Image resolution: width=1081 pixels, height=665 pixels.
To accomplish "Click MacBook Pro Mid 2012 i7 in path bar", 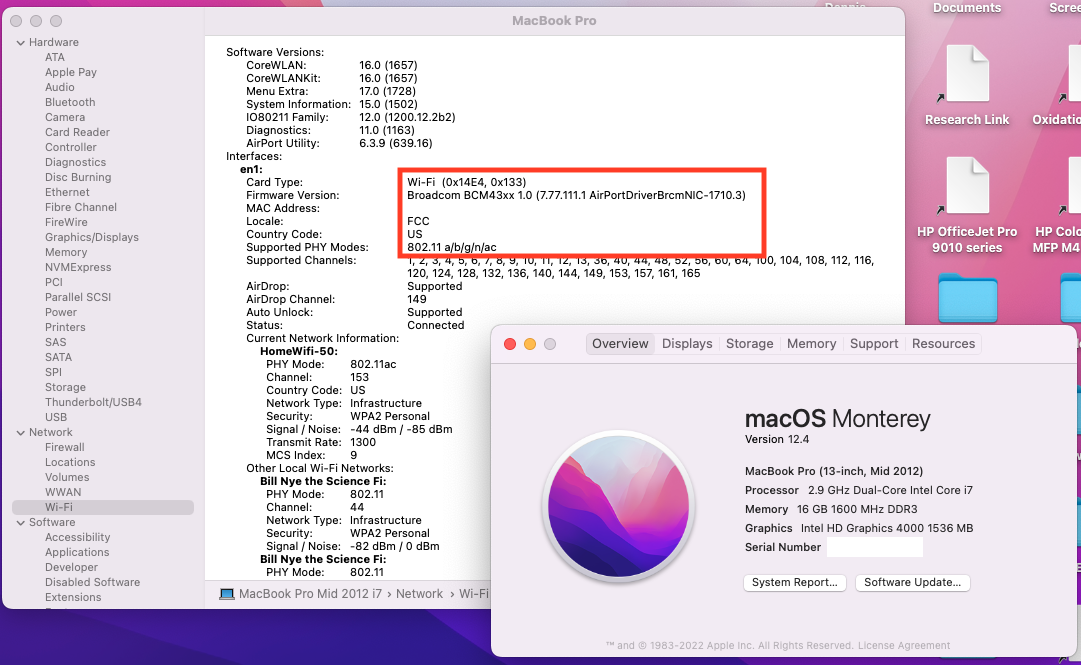I will click(310, 594).
